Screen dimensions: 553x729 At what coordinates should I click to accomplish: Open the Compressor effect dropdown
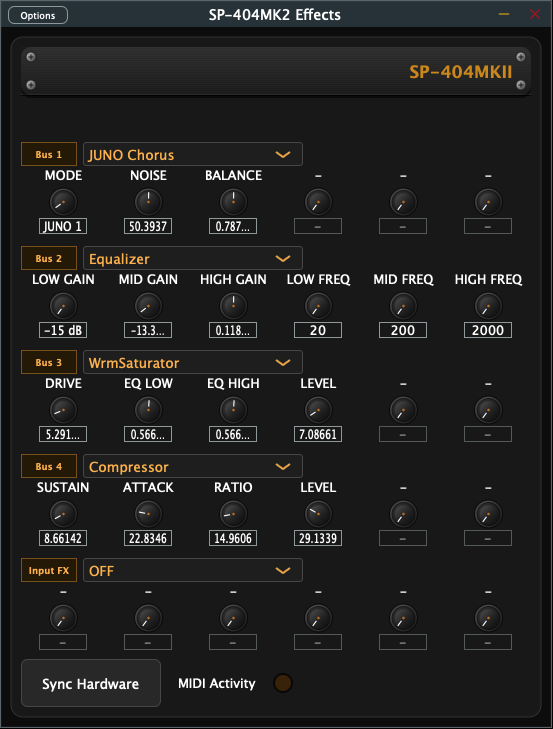(193, 466)
